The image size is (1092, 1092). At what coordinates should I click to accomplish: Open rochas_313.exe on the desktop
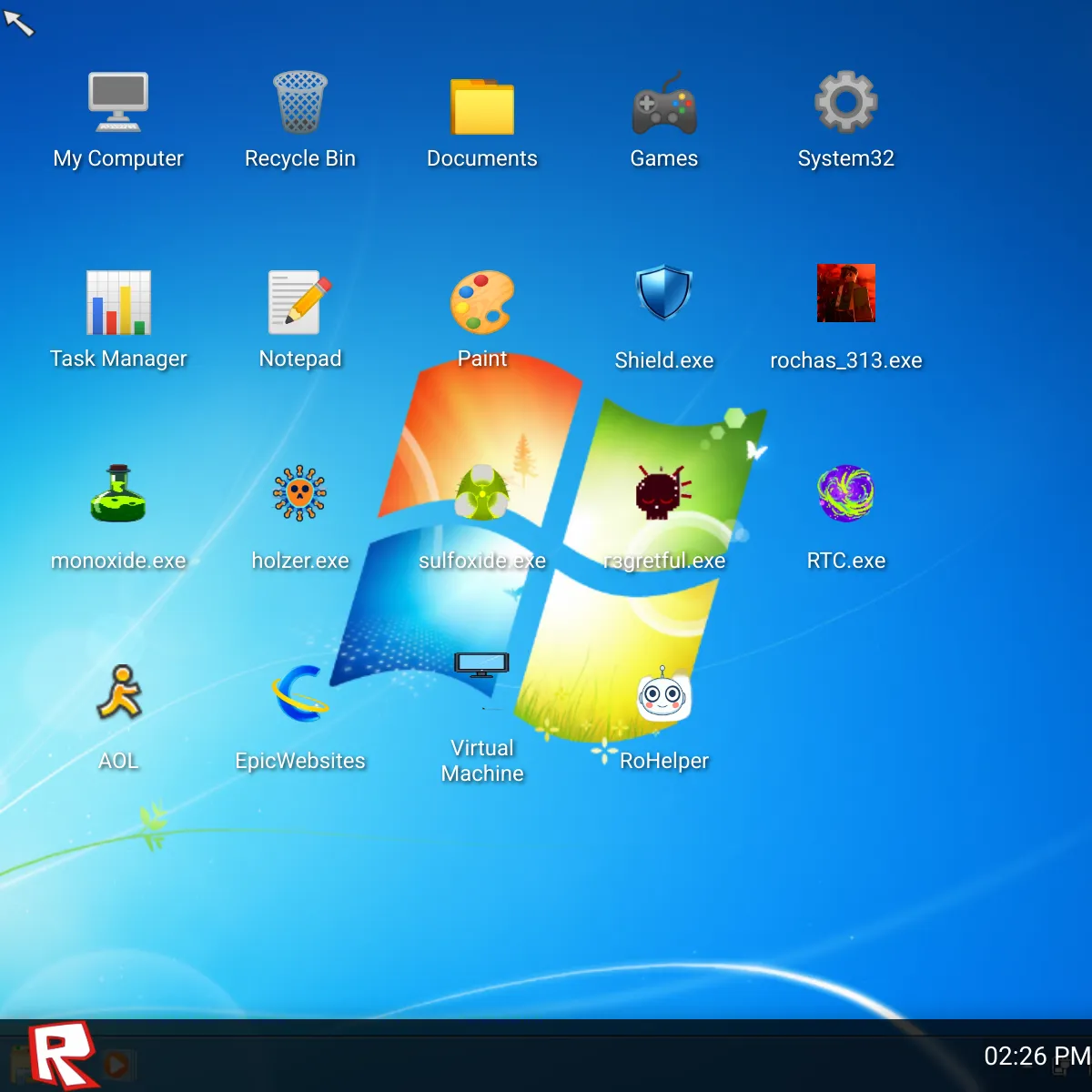[846, 293]
